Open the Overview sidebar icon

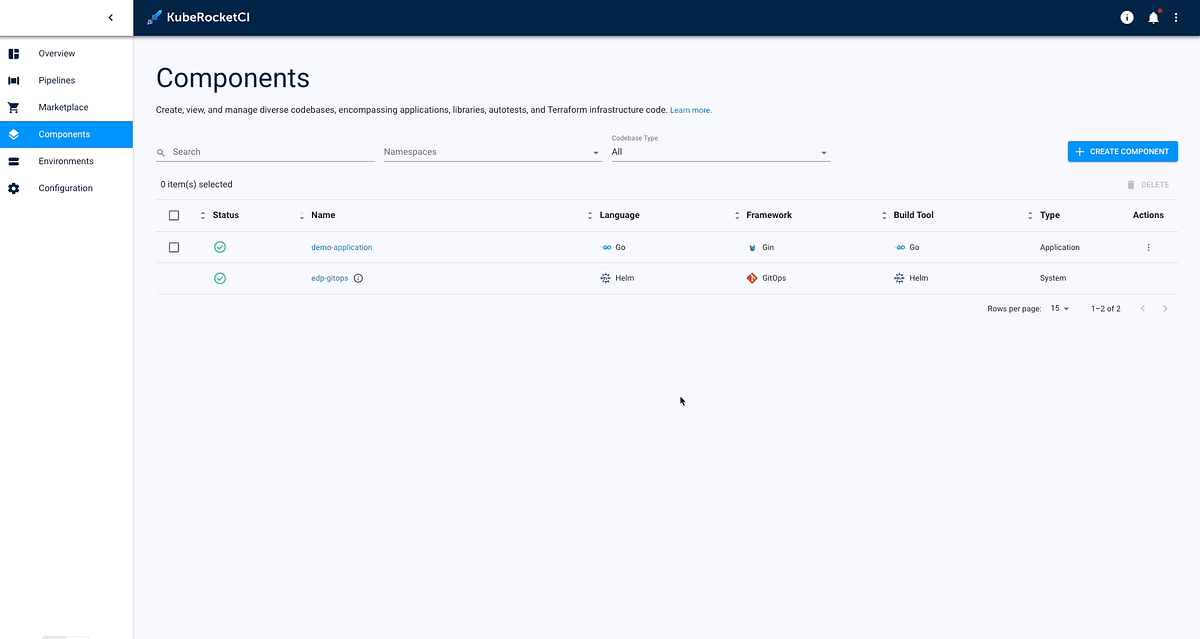tap(14, 53)
